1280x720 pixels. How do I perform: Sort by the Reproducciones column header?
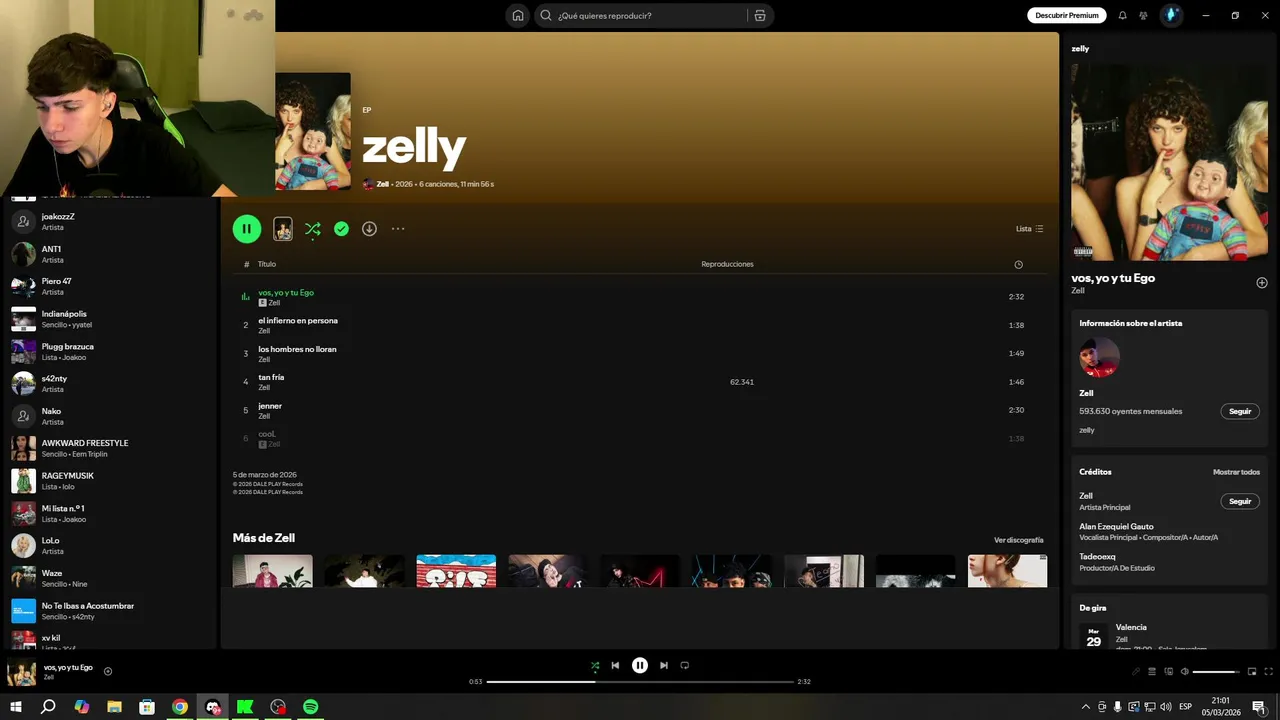tap(727, 264)
